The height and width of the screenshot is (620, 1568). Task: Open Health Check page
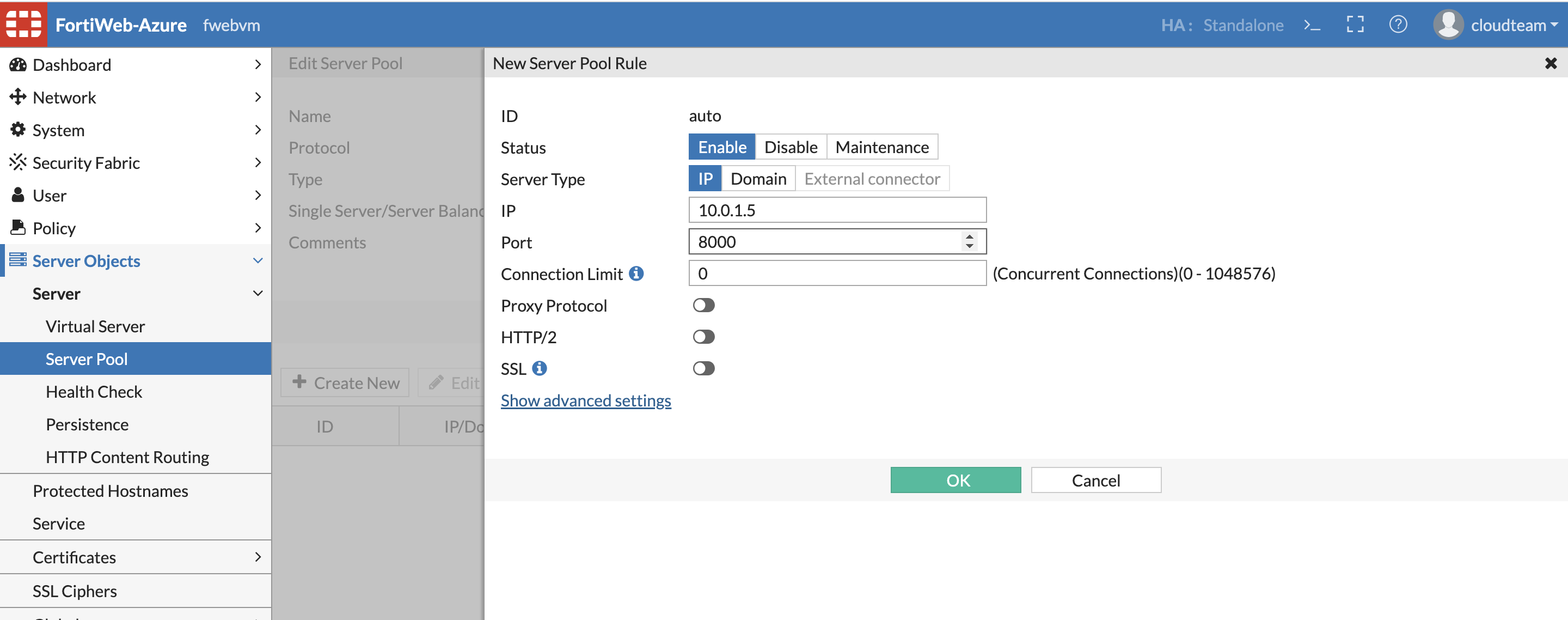[x=135, y=391]
